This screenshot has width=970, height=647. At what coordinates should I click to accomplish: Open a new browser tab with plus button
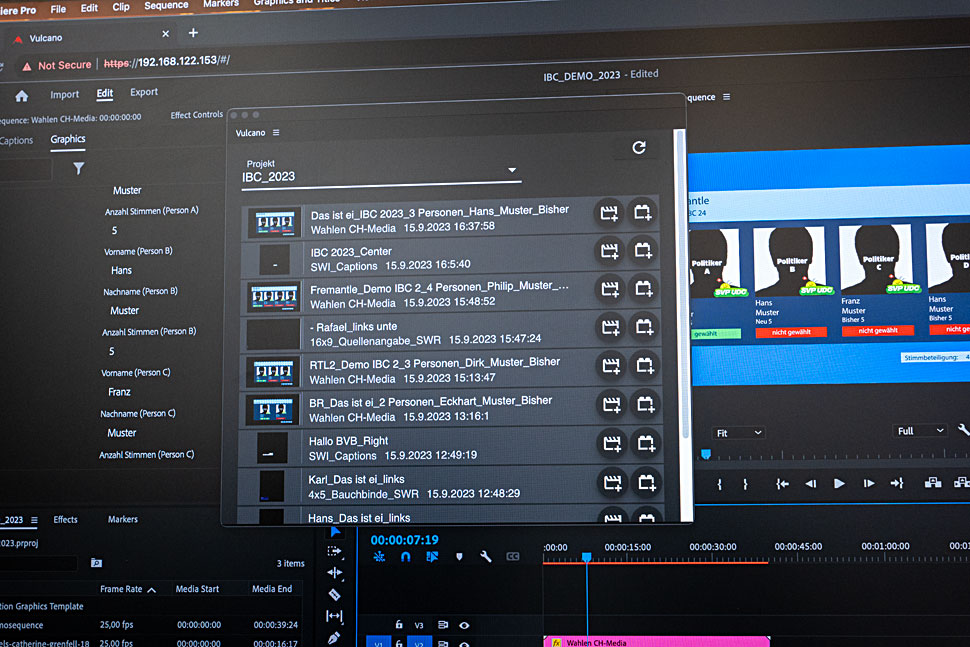[193, 33]
